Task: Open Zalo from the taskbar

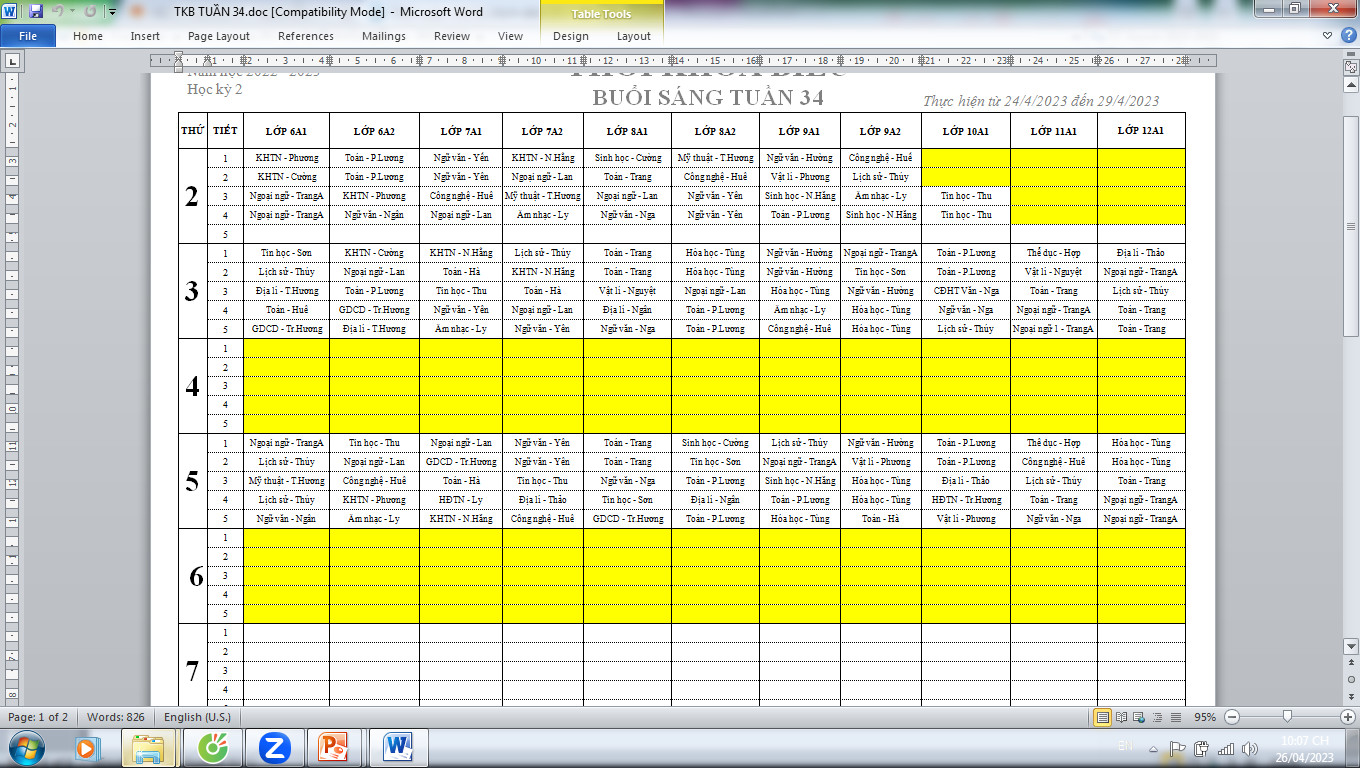Action: [x=274, y=747]
